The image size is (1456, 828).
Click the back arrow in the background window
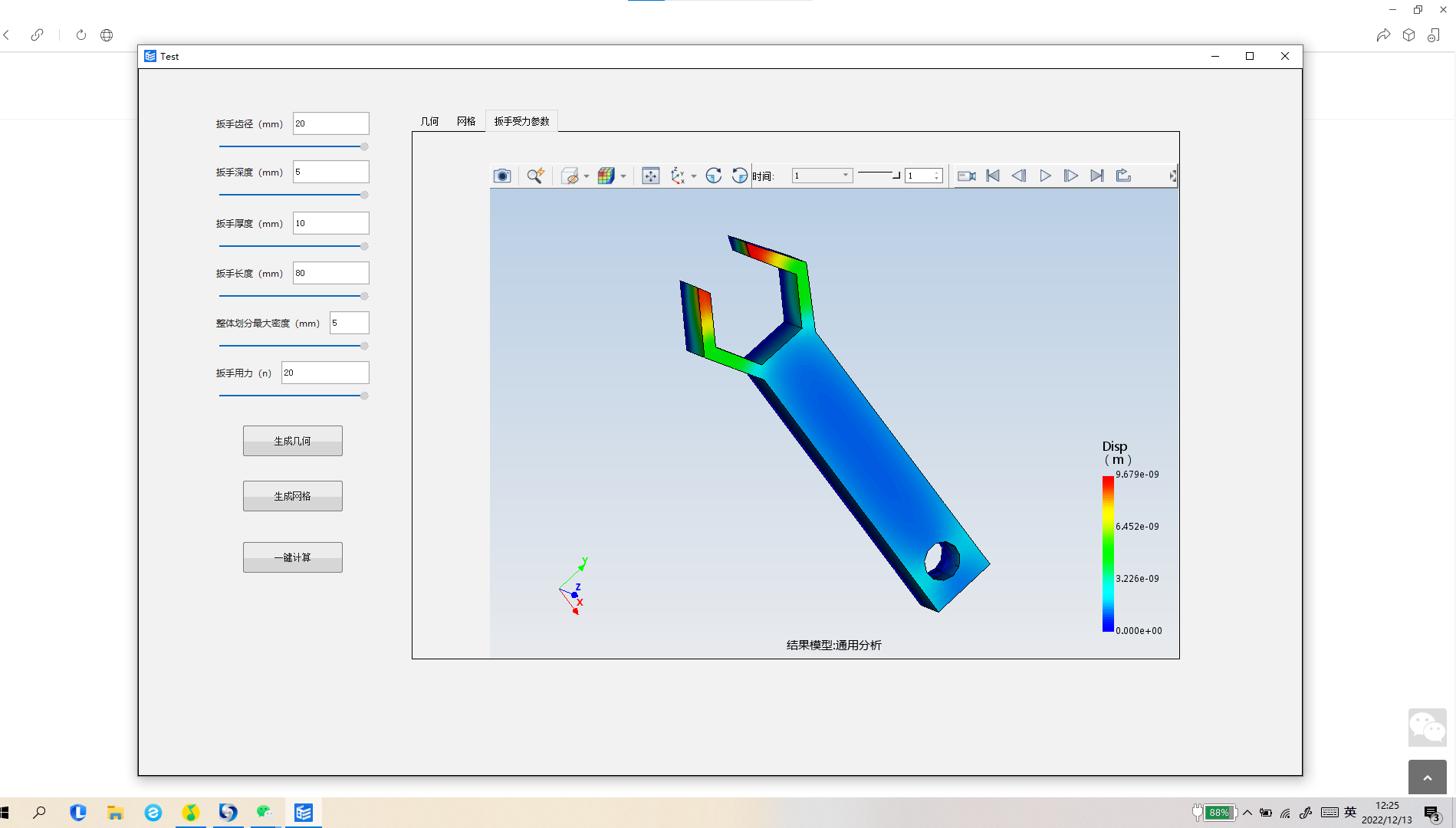pyautogui.click(x=7, y=34)
